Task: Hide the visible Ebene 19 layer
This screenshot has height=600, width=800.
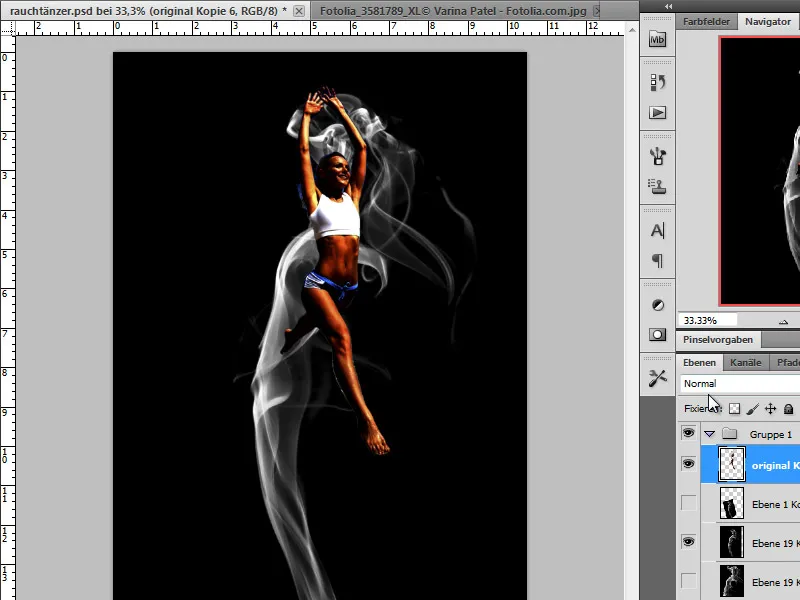Action: pos(688,541)
